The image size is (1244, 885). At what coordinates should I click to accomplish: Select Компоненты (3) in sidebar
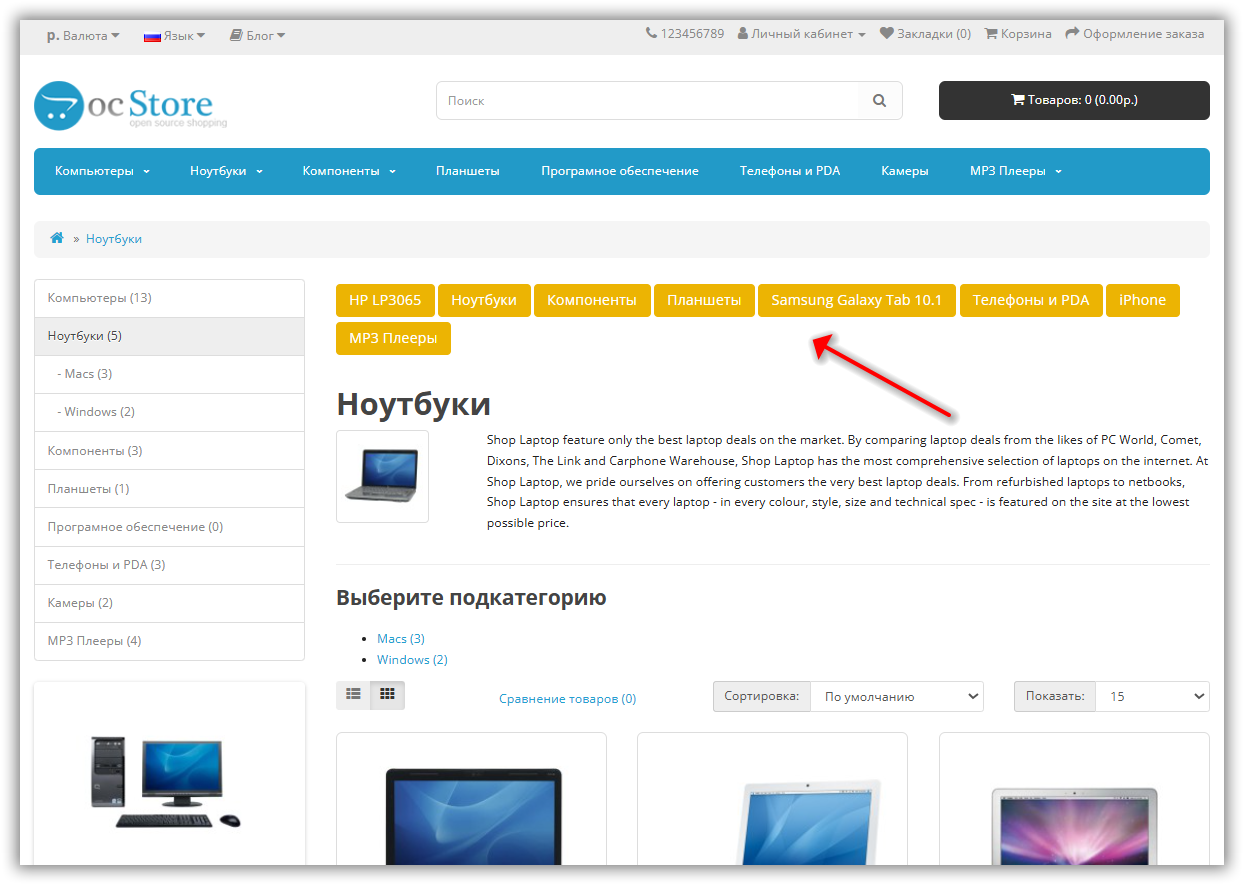coord(169,451)
